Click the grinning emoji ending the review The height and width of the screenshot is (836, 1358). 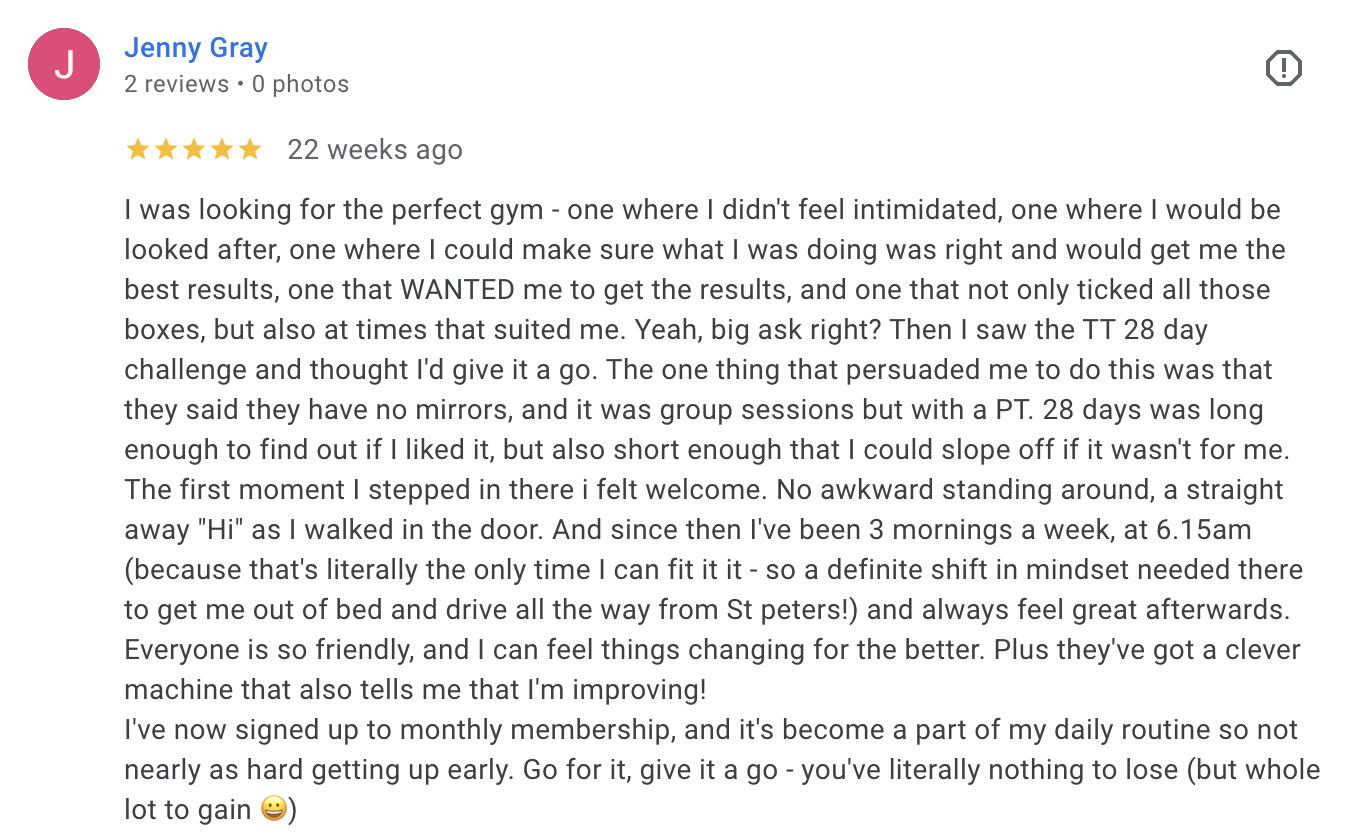click(x=274, y=809)
